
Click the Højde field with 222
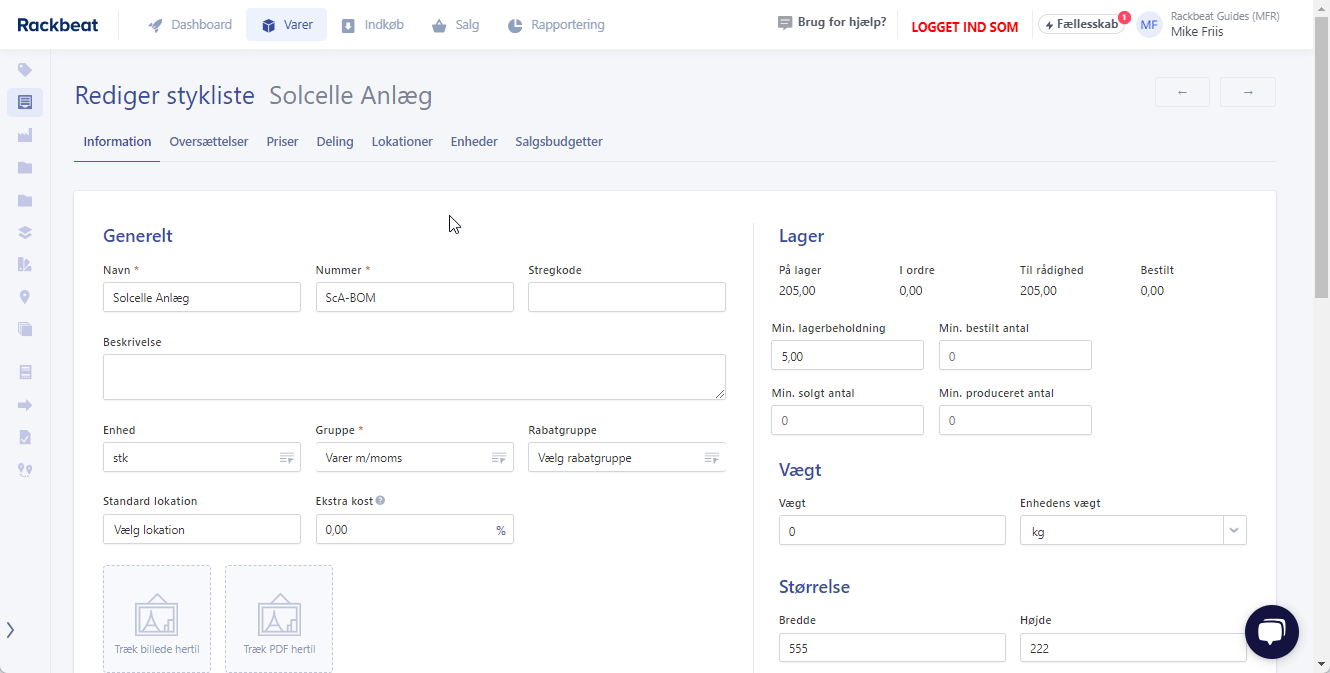pyautogui.click(x=1133, y=647)
